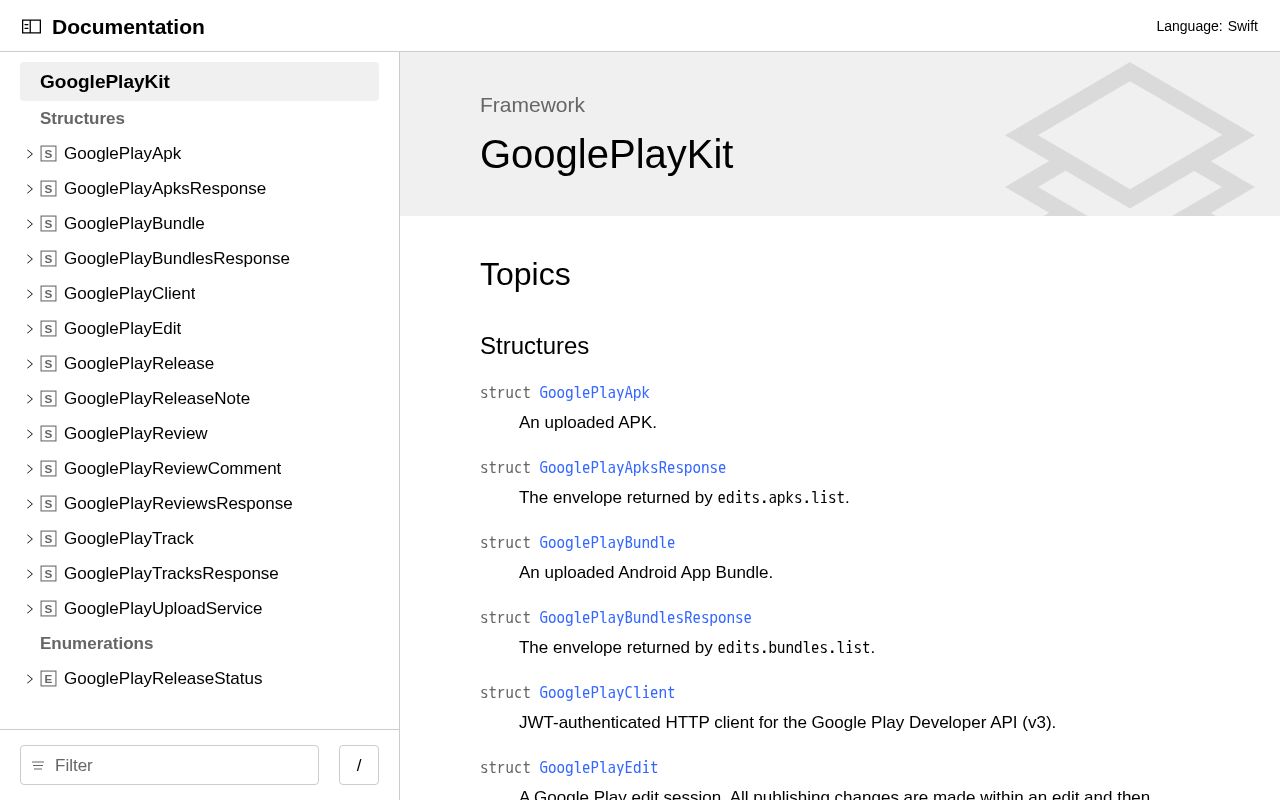Open the GooglePlayEdit struct link
This screenshot has width=1280, height=800.
click(x=599, y=768)
